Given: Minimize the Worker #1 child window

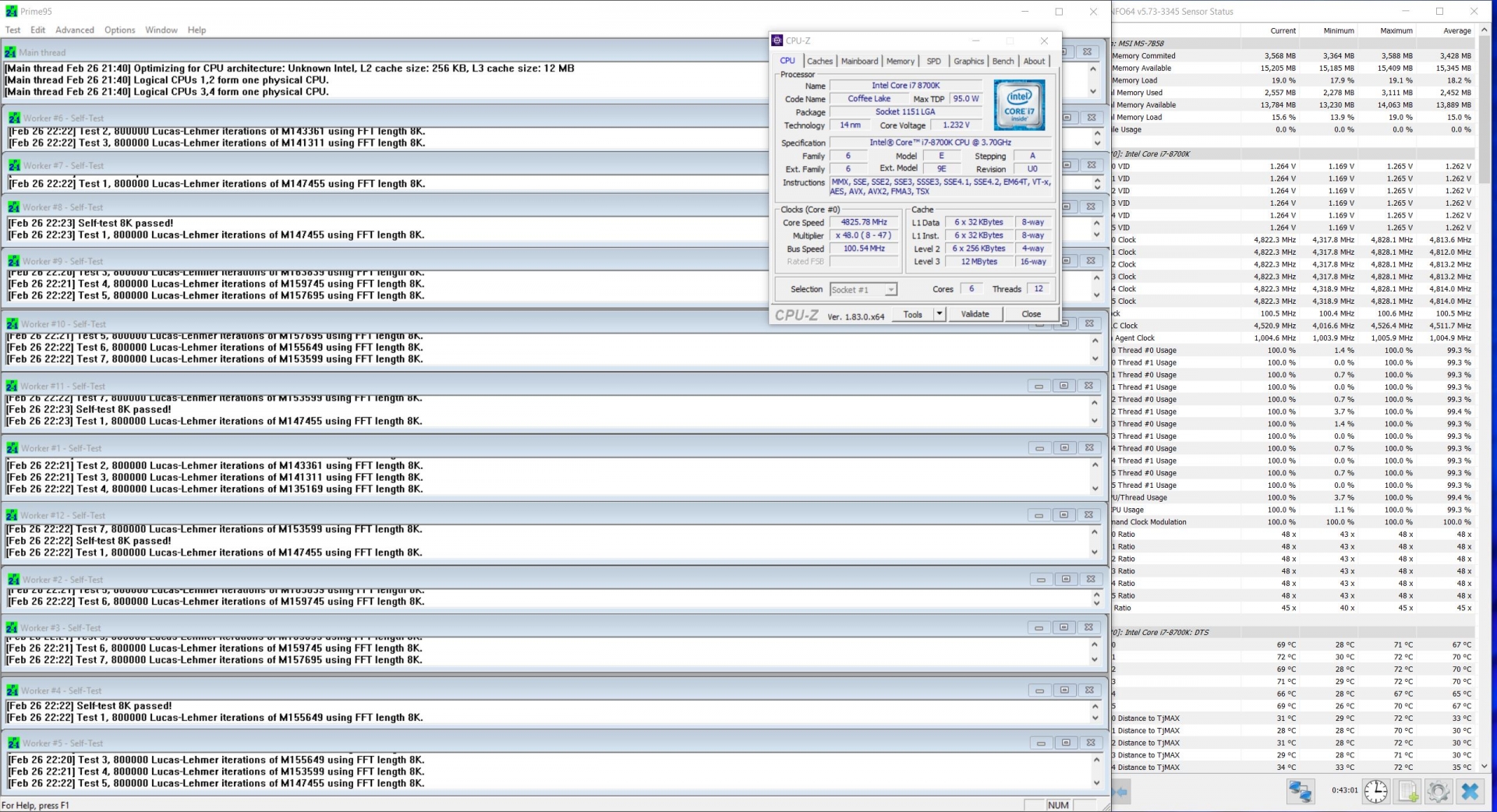Looking at the screenshot, I should (x=1039, y=448).
